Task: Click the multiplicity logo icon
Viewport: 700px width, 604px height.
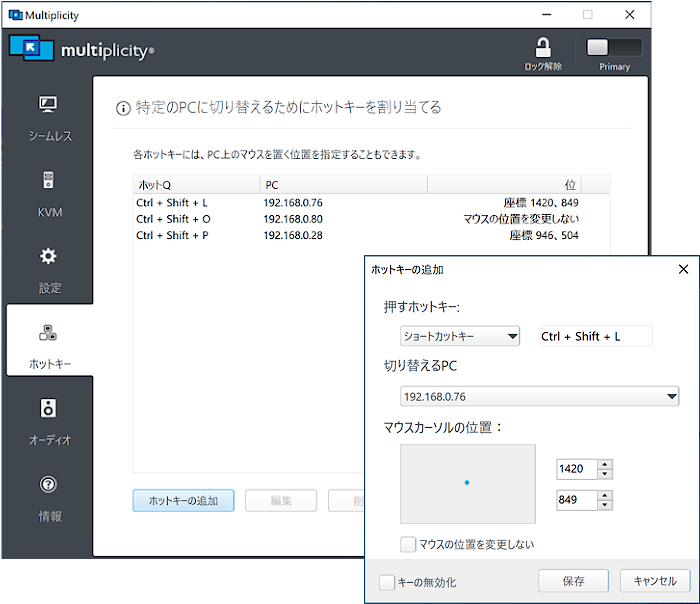Action: 31,48
